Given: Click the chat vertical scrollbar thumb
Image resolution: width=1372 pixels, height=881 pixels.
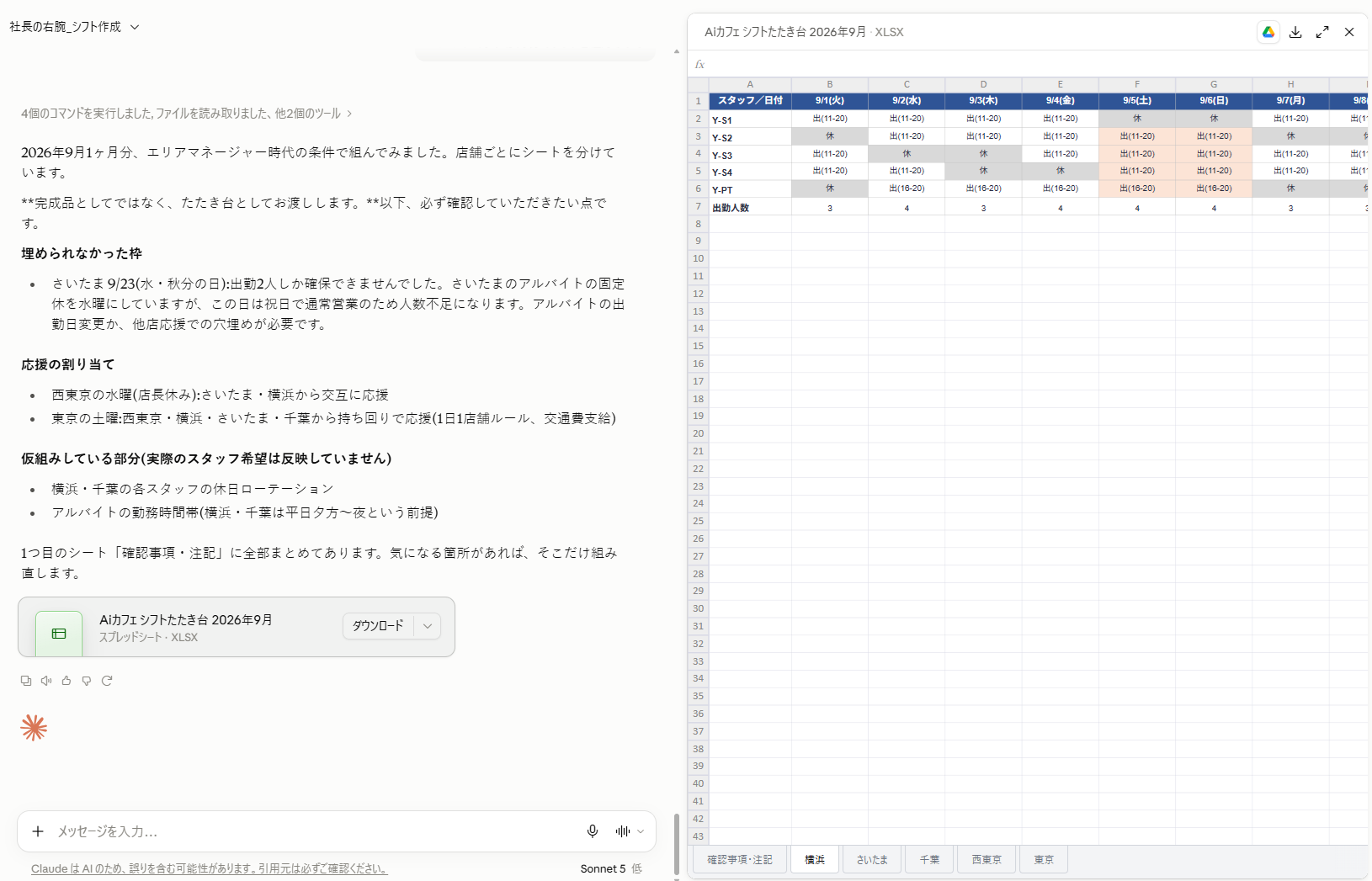Looking at the screenshot, I should (x=675, y=844).
